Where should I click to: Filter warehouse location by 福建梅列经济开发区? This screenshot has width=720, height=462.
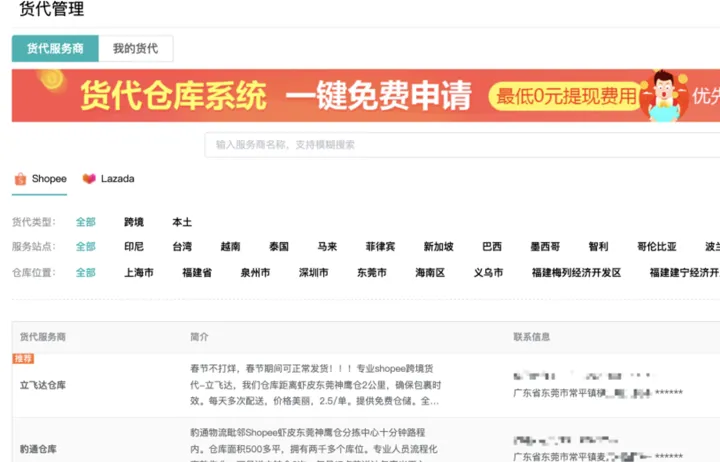tap(576, 273)
